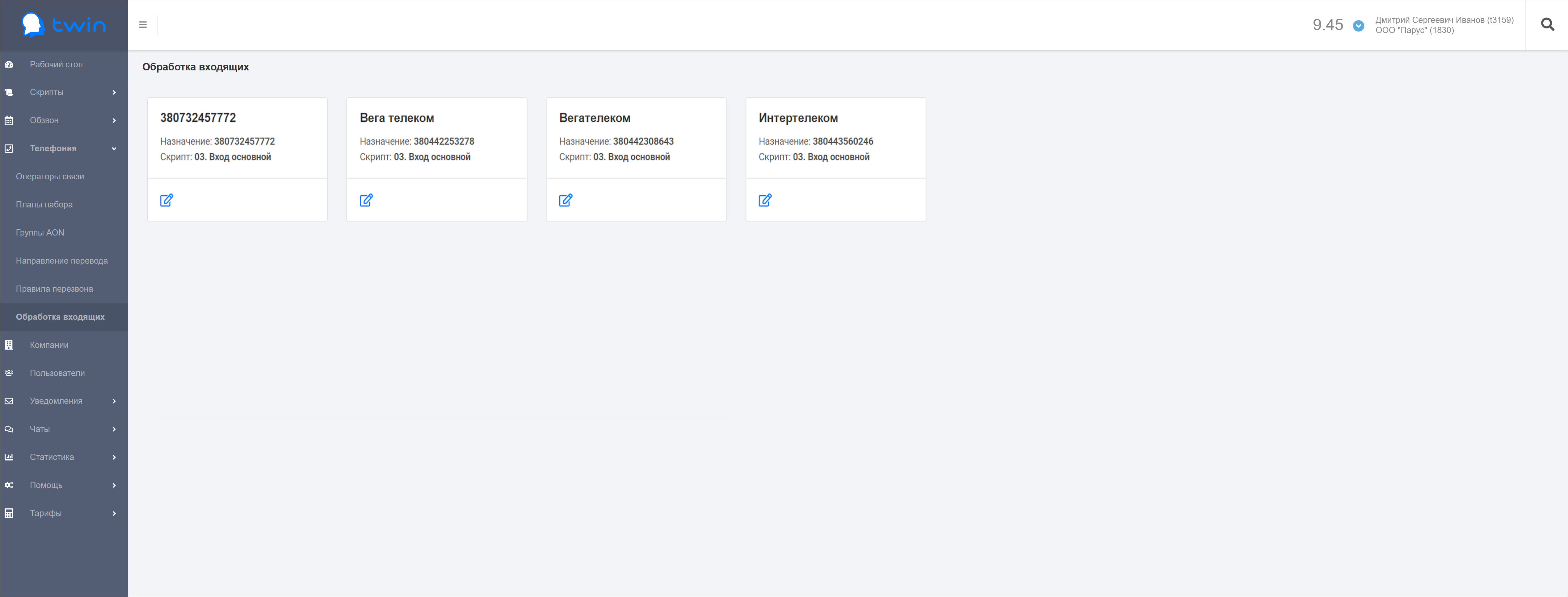Click card title Вегателеком
The width and height of the screenshot is (1568, 597).
click(x=595, y=118)
